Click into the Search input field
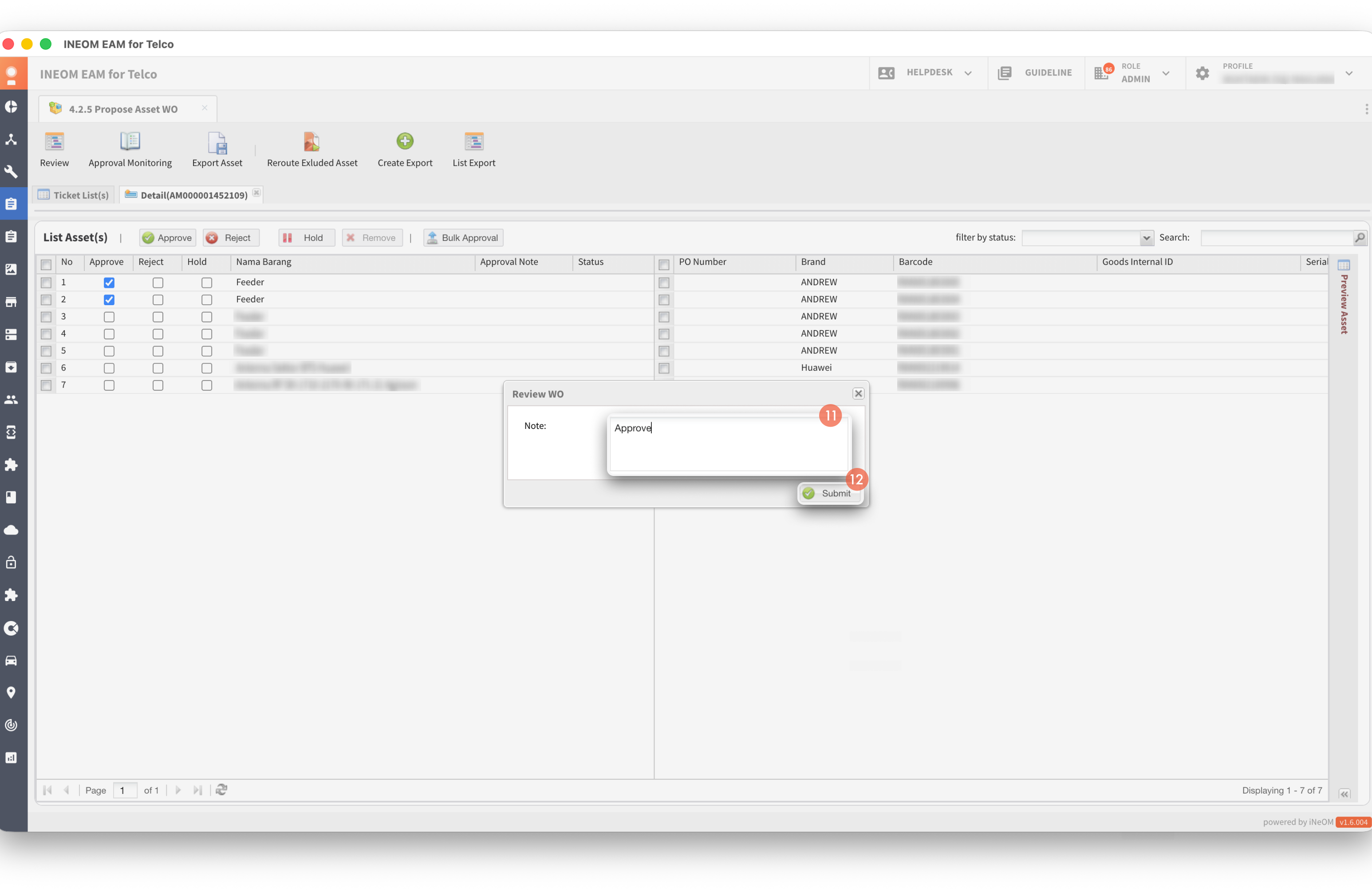 coord(1276,237)
